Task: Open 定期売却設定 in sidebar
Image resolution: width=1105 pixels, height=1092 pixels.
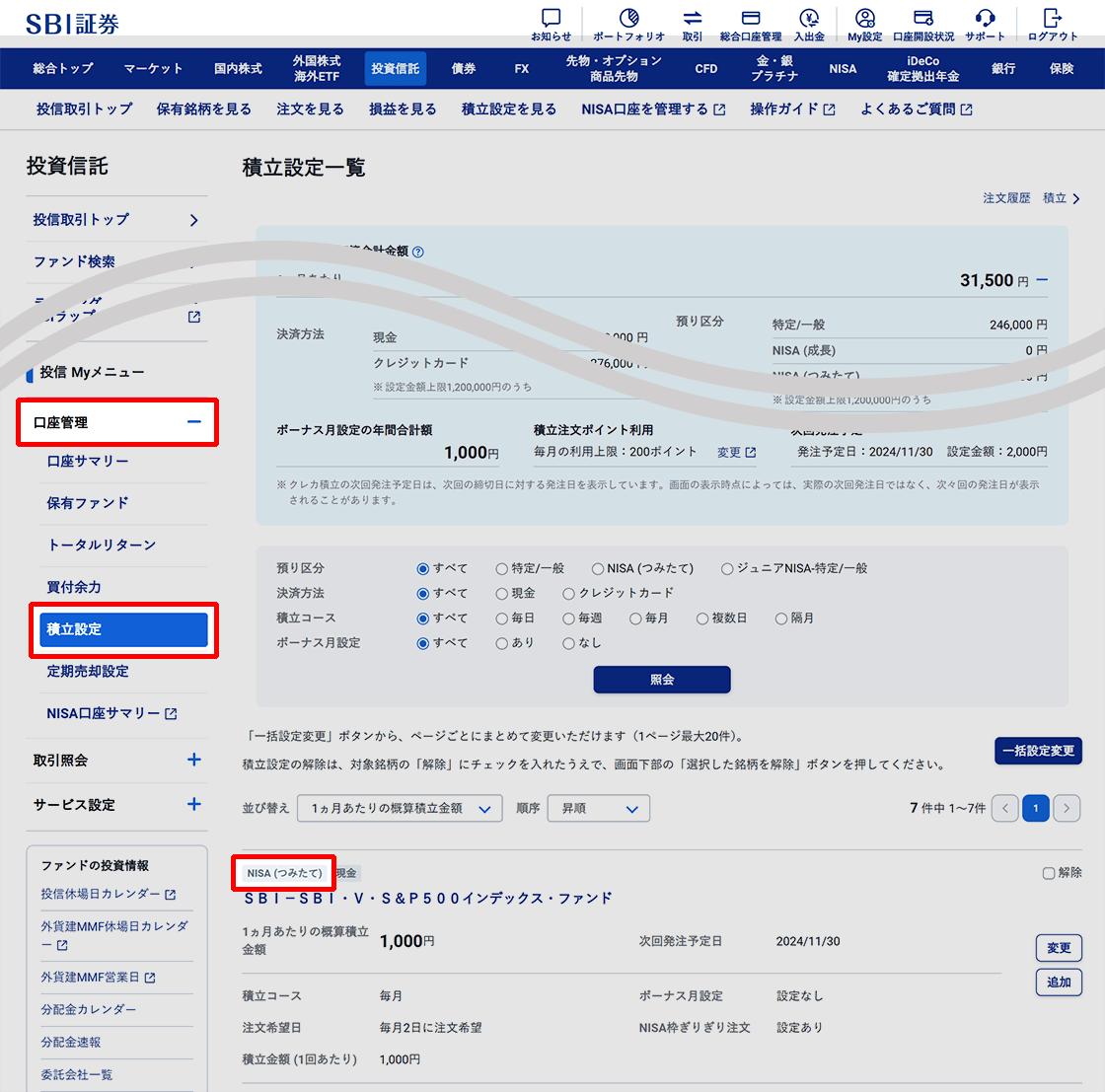Action: (88, 672)
